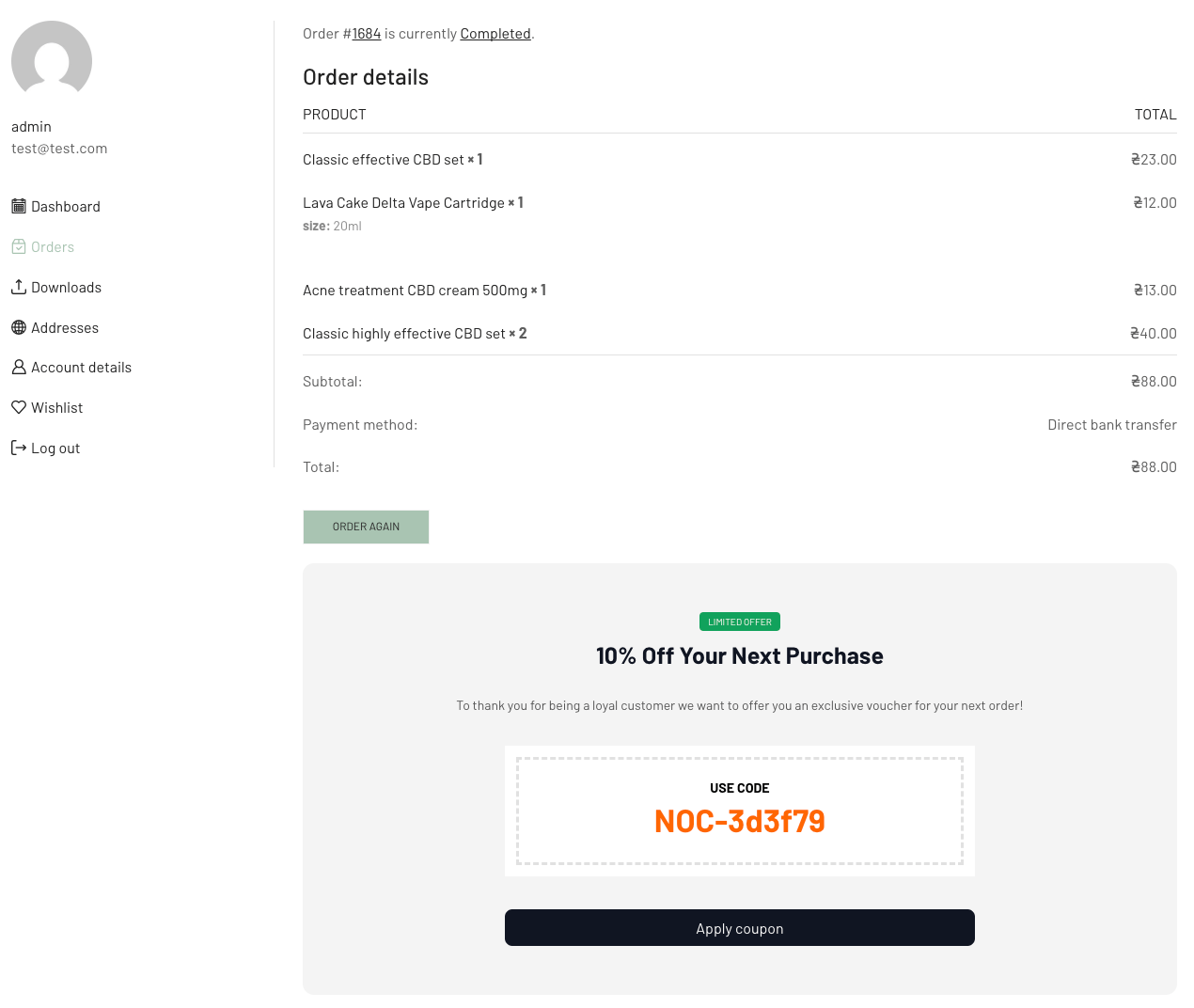Image resolution: width=1194 pixels, height=1008 pixels.
Task: Click the Dashboard calendar icon
Action: point(19,206)
